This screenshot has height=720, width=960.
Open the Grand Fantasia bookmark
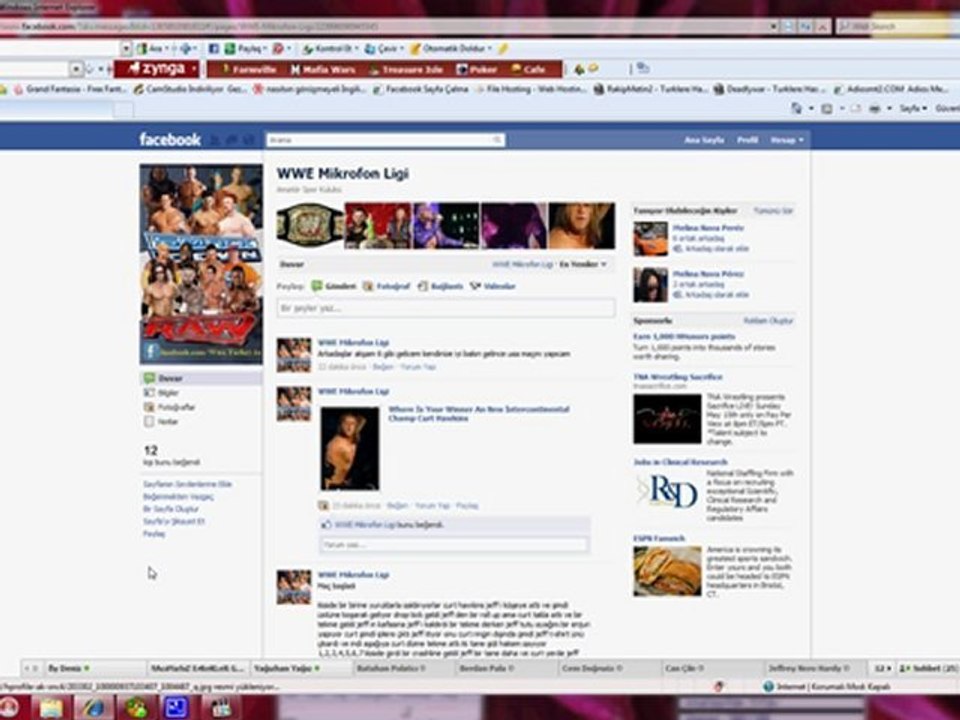click(70, 89)
